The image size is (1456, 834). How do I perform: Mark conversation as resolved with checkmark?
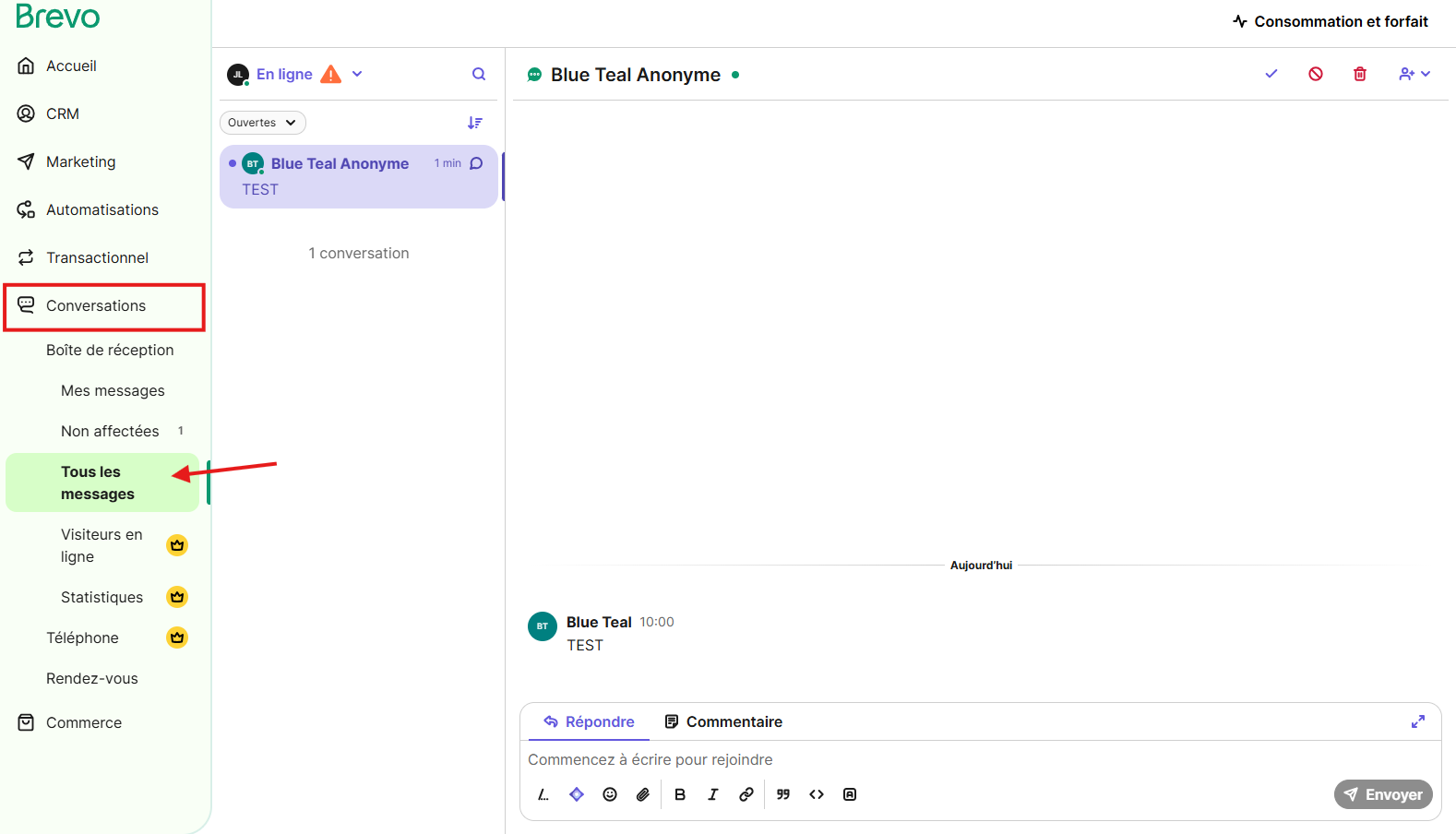coord(1271,74)
